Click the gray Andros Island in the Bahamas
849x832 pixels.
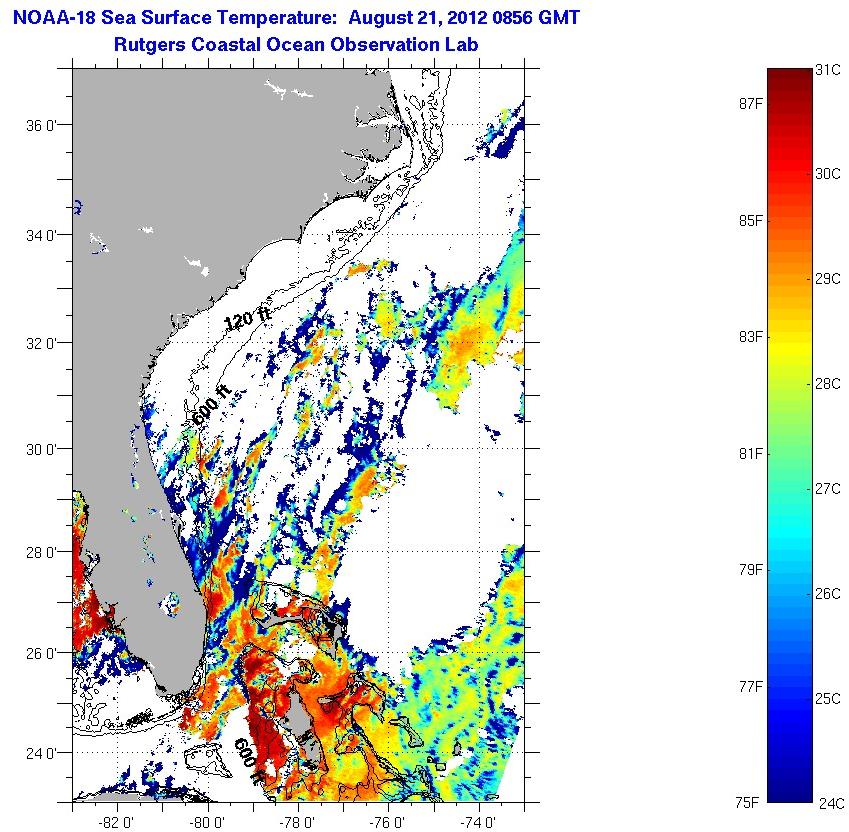coord(302,725)
